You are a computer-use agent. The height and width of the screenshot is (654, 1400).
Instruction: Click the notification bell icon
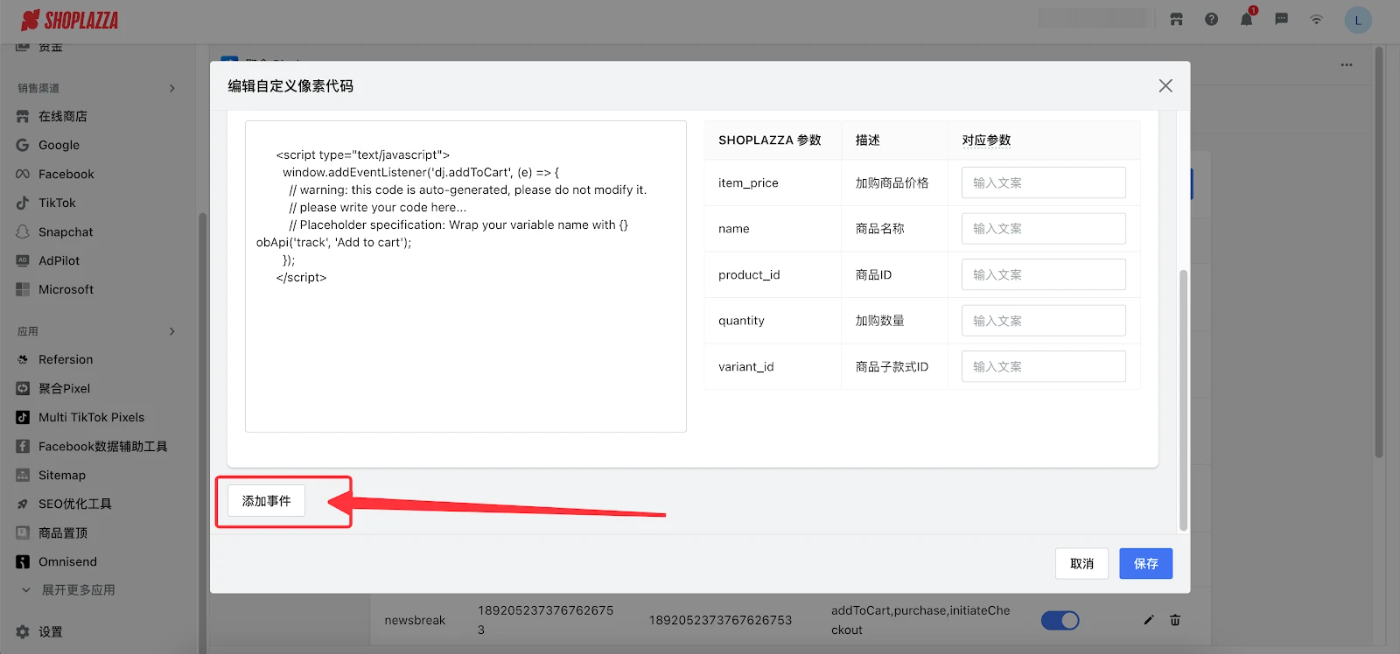1246,19
